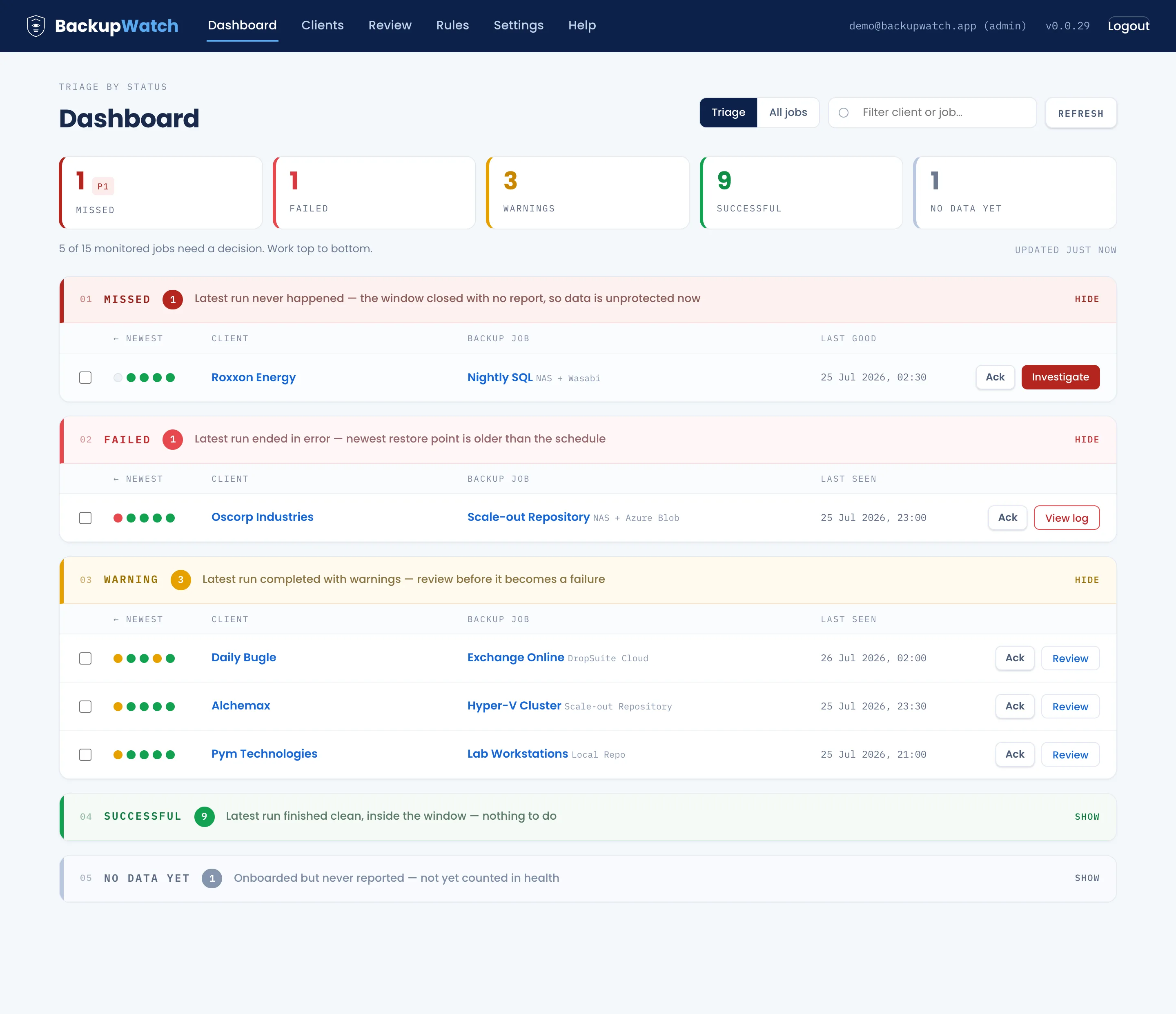Click the demo@backupwatch.app (admin) account text

tap(937, 26)
